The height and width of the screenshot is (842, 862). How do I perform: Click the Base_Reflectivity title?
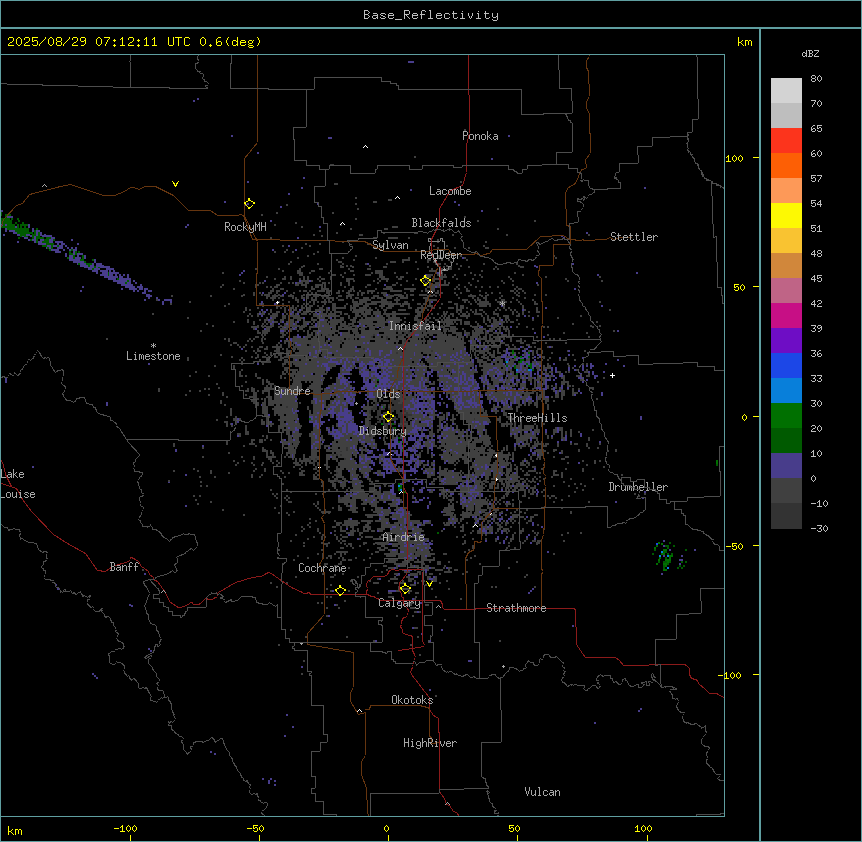pyautogui.click(x=431, y=15)
